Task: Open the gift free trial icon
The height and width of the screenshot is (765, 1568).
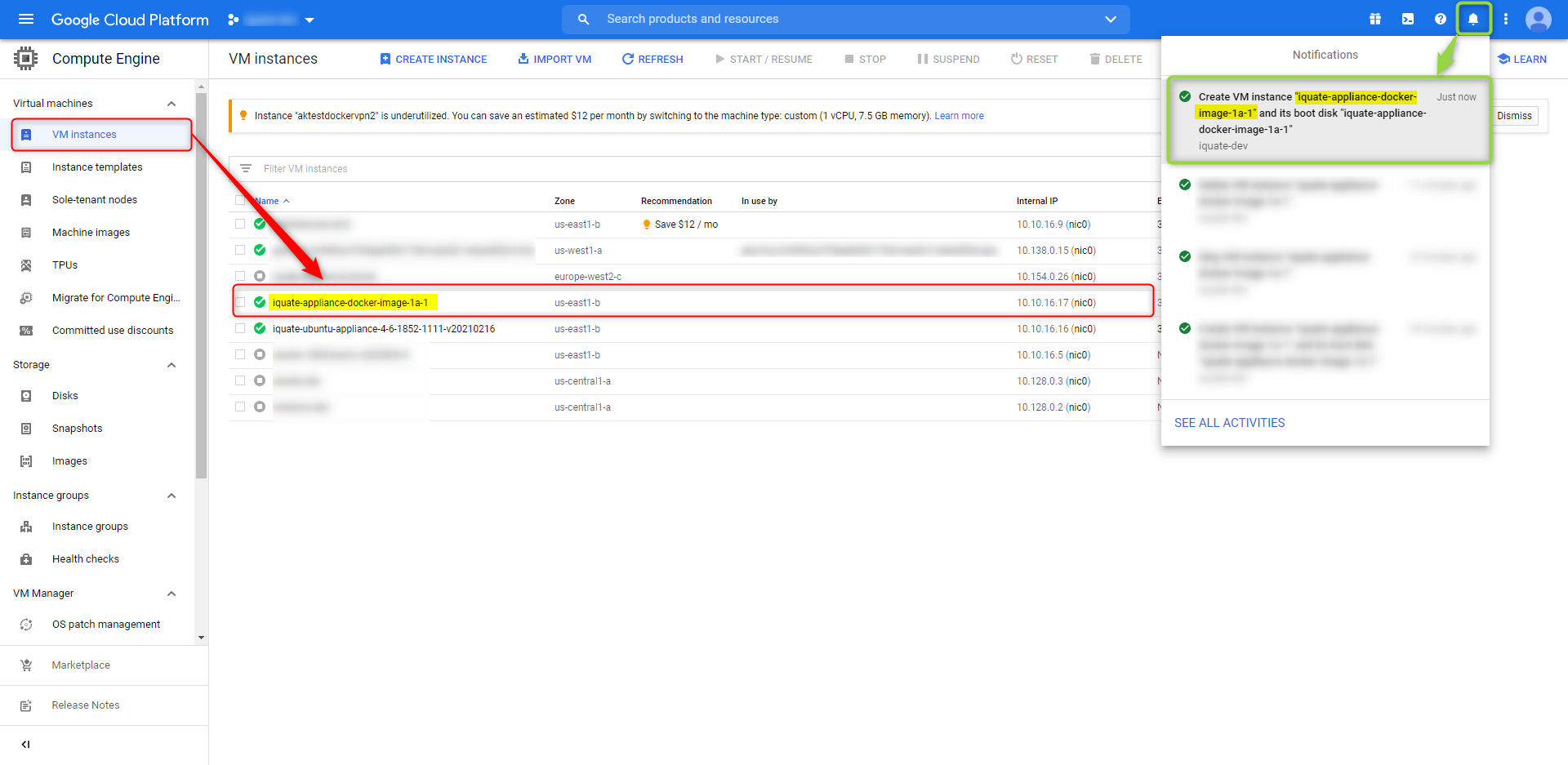Action: click(1375, 19)
